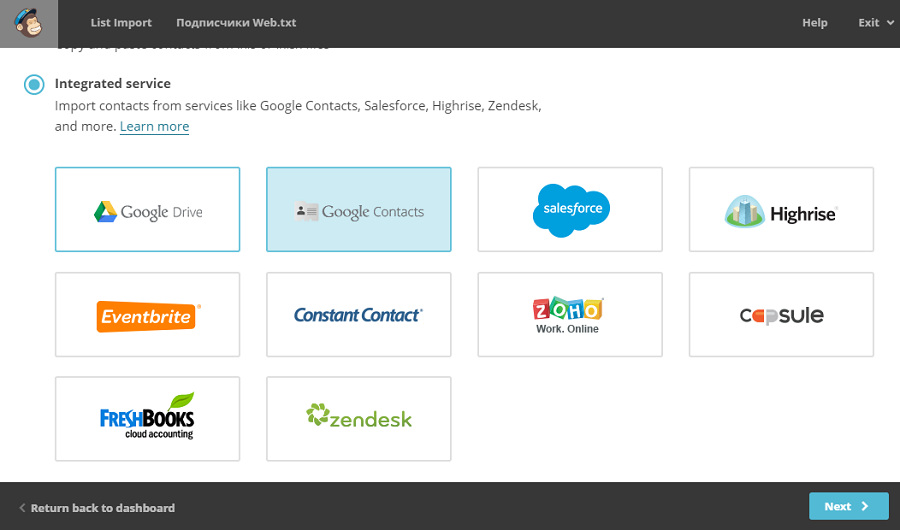Screen dimensions: 900x530
Task: Click the Next button
Action: click(848, 506)
